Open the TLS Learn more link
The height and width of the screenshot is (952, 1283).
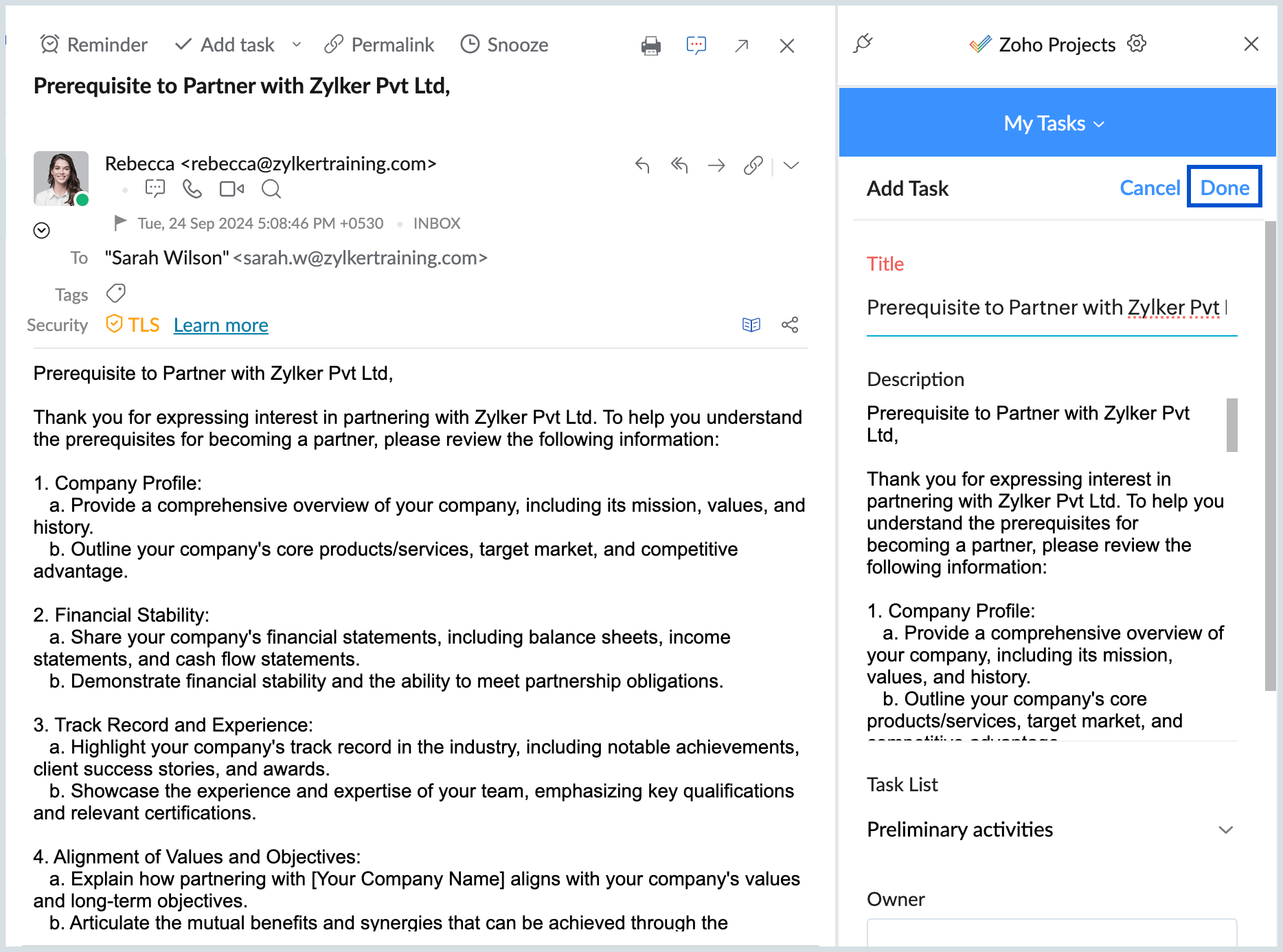coord(220,325)
